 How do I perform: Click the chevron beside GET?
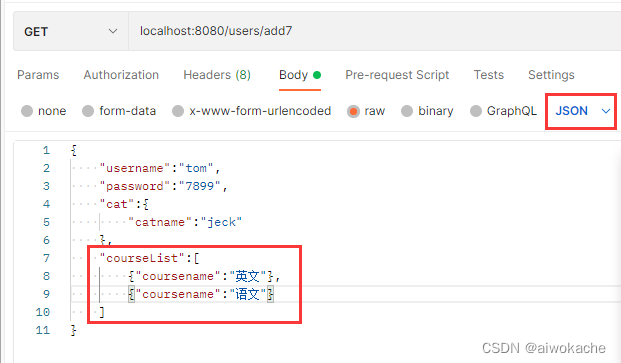pos(113,31)
